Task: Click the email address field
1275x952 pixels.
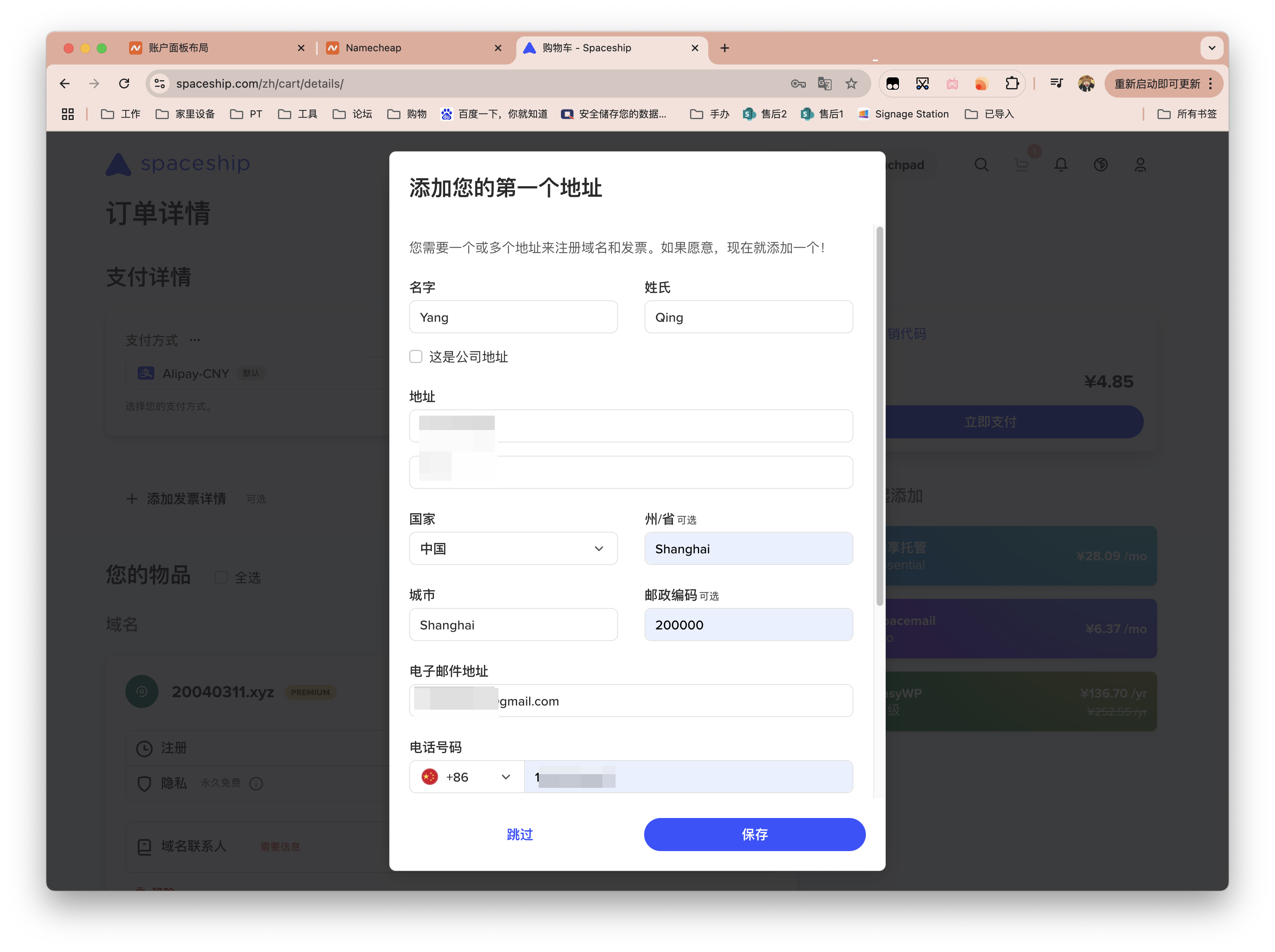Action: 630,701
